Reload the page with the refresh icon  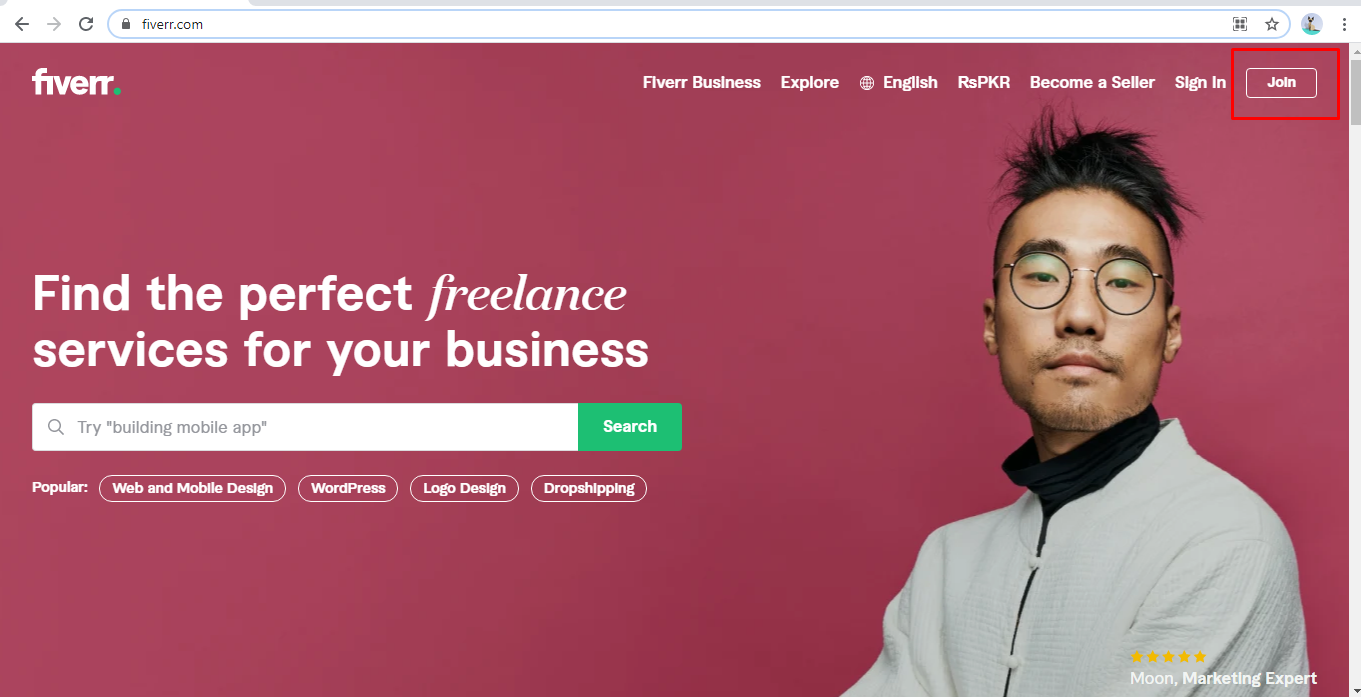point(87,24)
